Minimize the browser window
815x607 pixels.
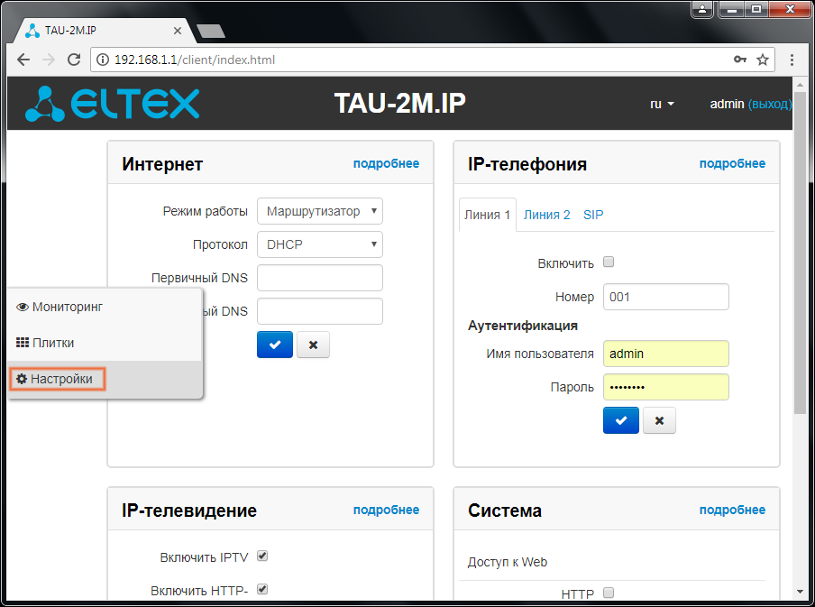click(x=732, y=9)
